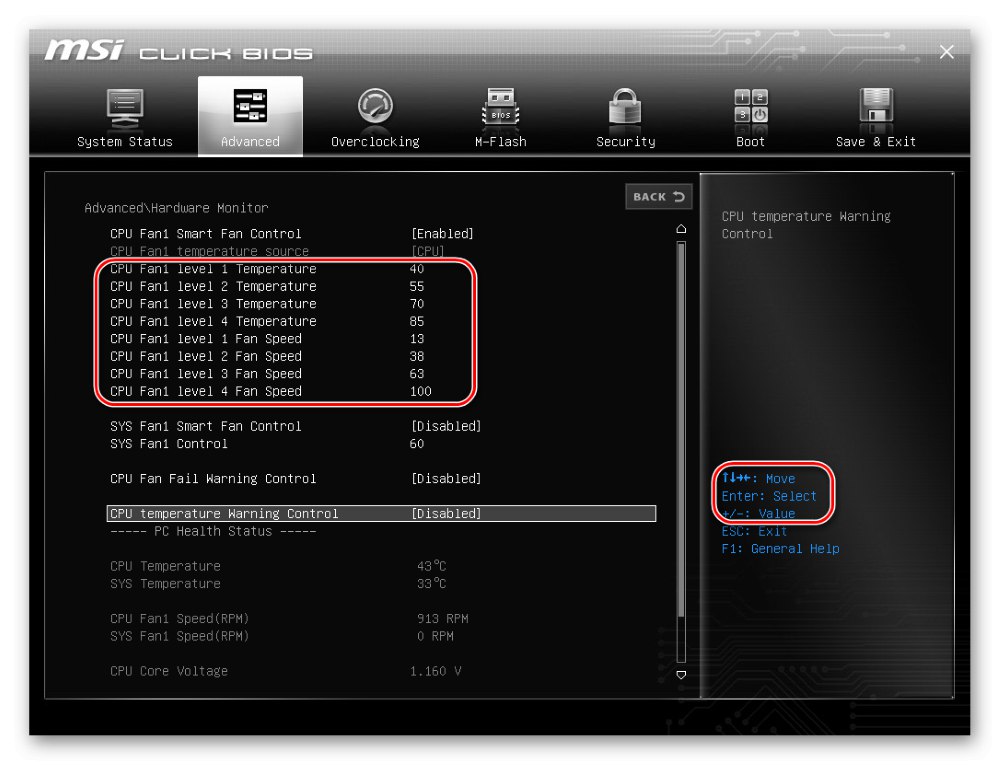Click the F1: General Help hint
This screenshot has width=1000, height=765.
tap(780, 549)
